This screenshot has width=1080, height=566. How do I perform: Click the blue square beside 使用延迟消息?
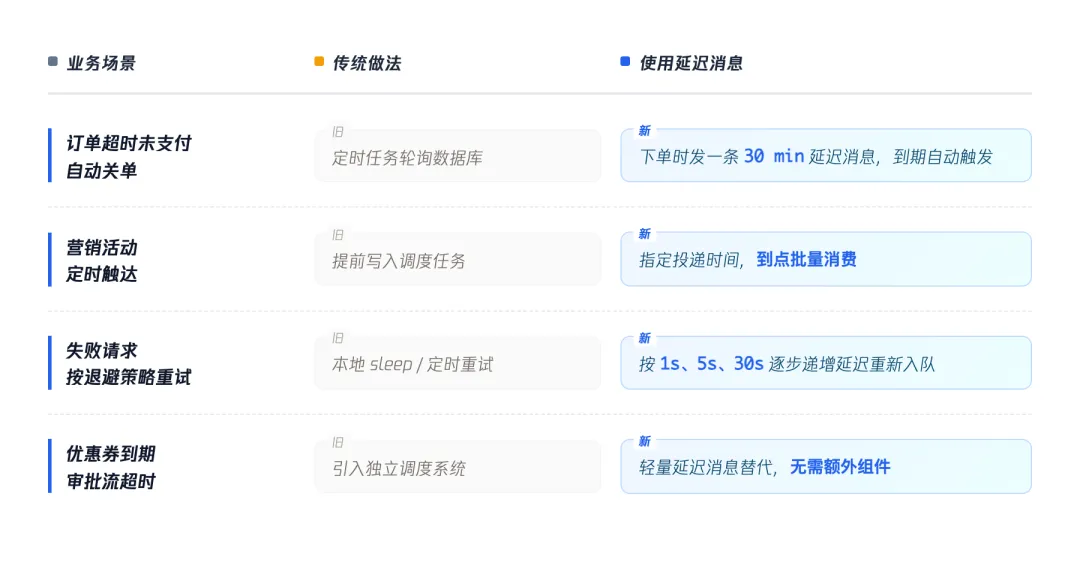click(625, 61)
